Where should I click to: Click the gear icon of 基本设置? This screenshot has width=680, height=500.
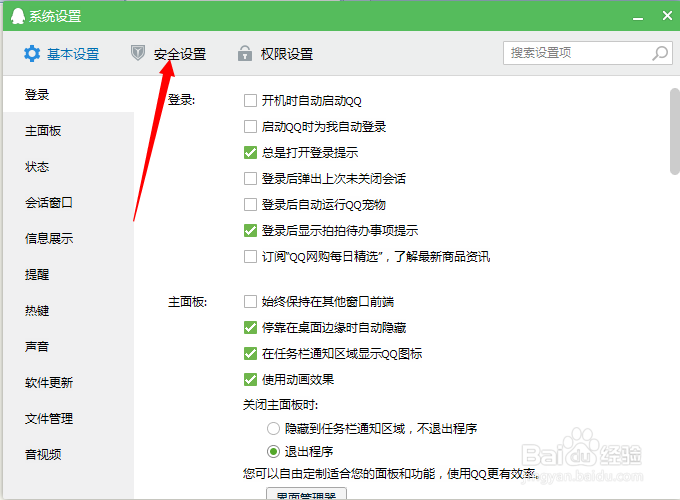(32, 54)
